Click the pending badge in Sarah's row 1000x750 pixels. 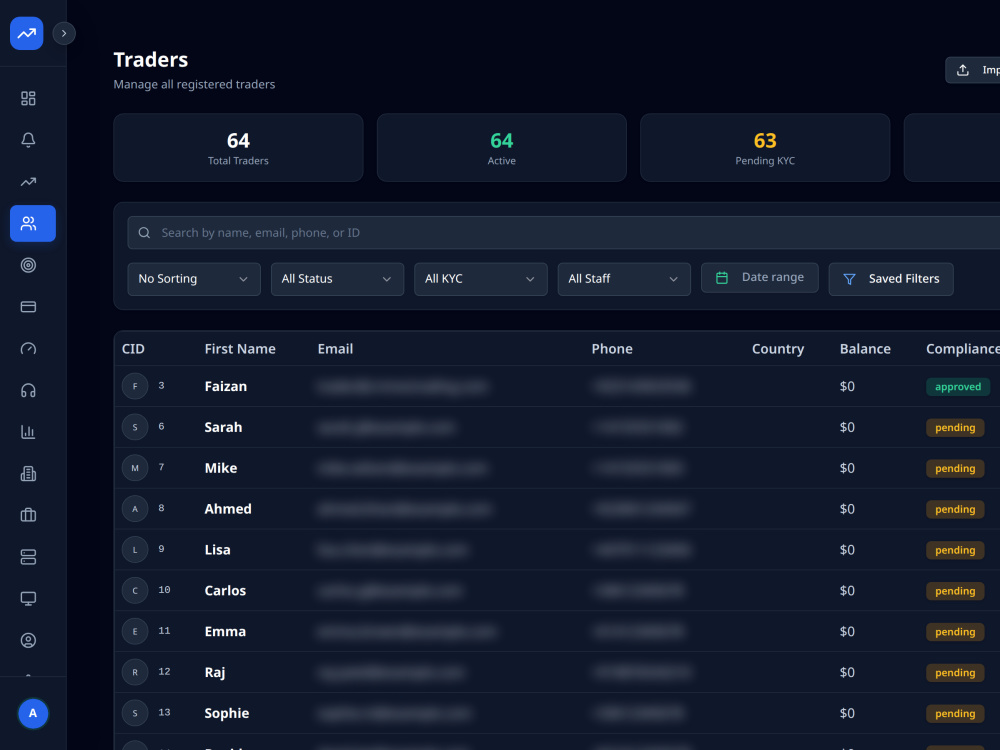pyautogui.click(x=955, y=427)
